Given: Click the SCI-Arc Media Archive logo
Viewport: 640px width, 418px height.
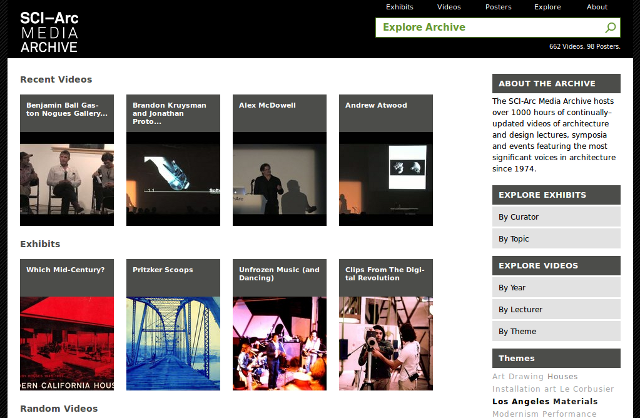Looking at the screenshot, I should tap(49, 30).
